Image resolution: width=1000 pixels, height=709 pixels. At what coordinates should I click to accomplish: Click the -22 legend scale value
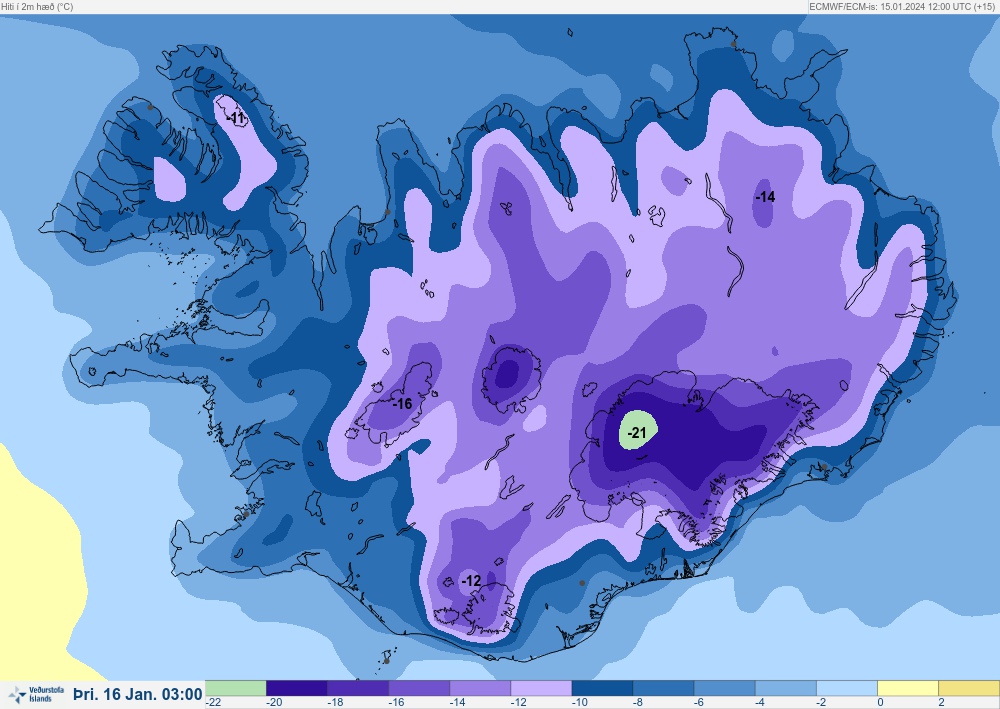[x=214, y=703]
